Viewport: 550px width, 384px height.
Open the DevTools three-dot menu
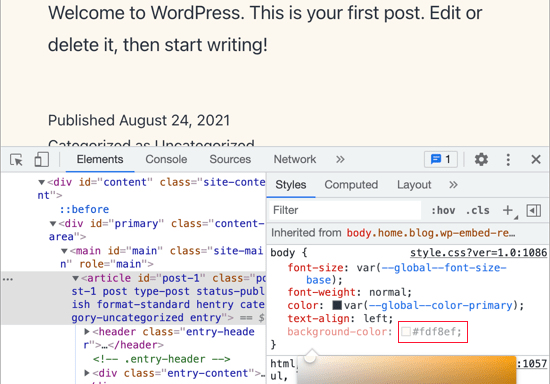coord(508,160)
